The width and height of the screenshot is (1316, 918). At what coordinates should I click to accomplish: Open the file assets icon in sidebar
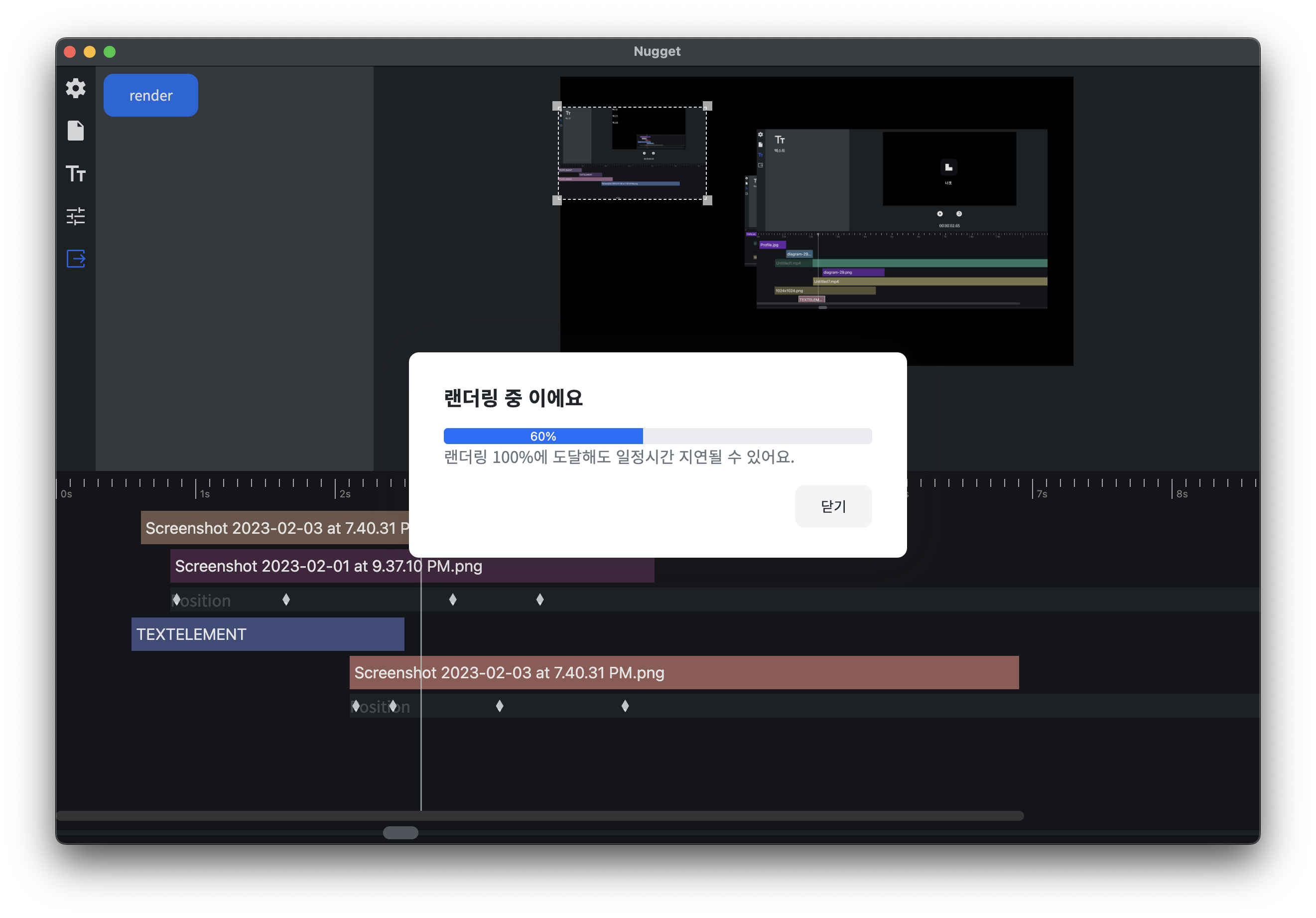point(76,131)
